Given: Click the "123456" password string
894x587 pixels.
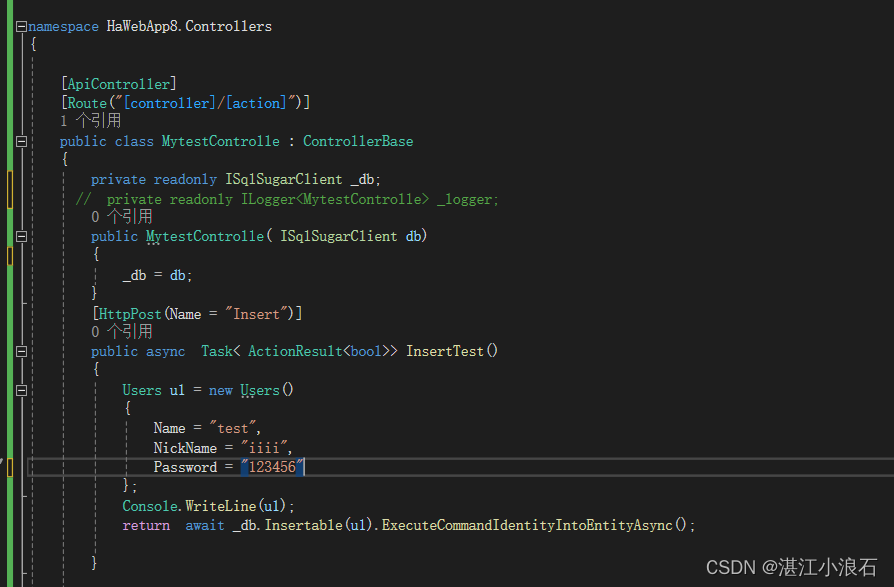Looking at the screenshot, I should click(x=272, y=467).
